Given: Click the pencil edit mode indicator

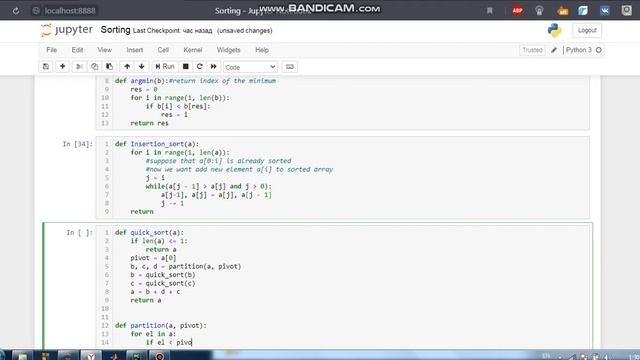Looking at the screenshot, I should (554, 50).
